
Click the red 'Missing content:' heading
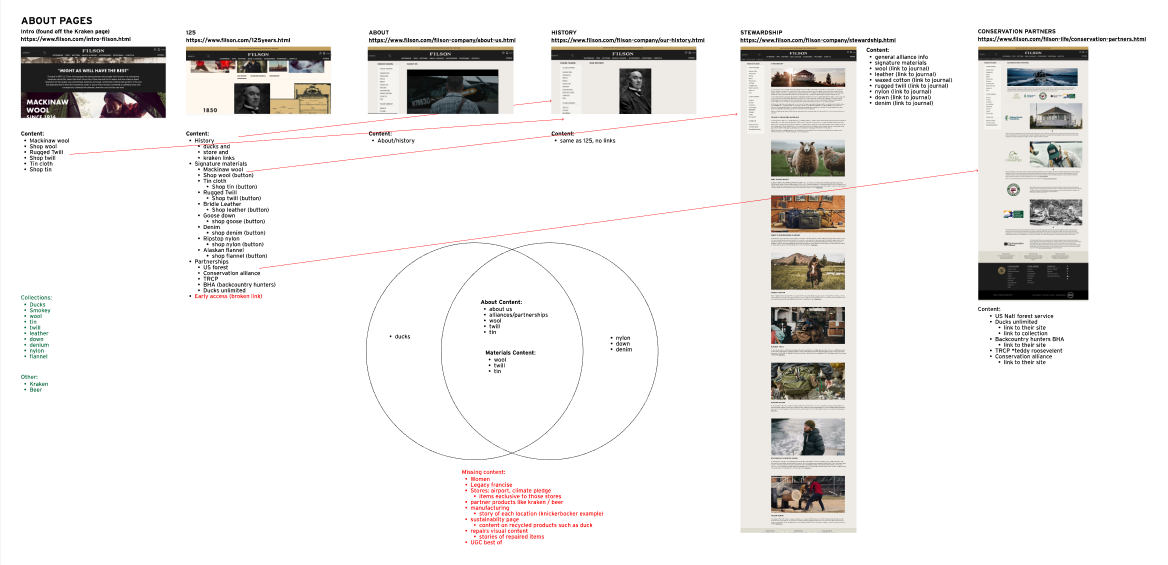[x=483, y=472]
